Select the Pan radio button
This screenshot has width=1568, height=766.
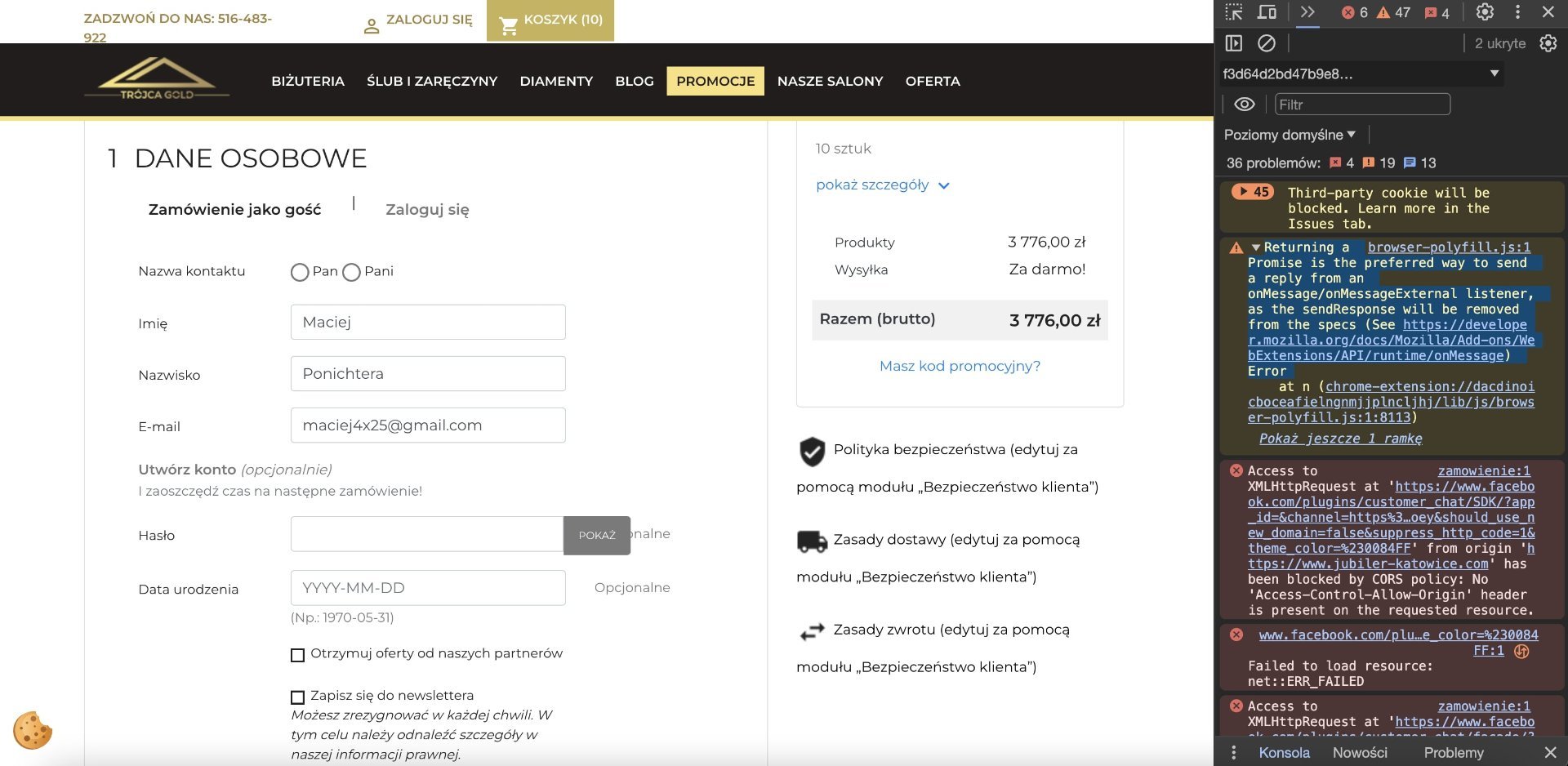[x=300, y=272]
